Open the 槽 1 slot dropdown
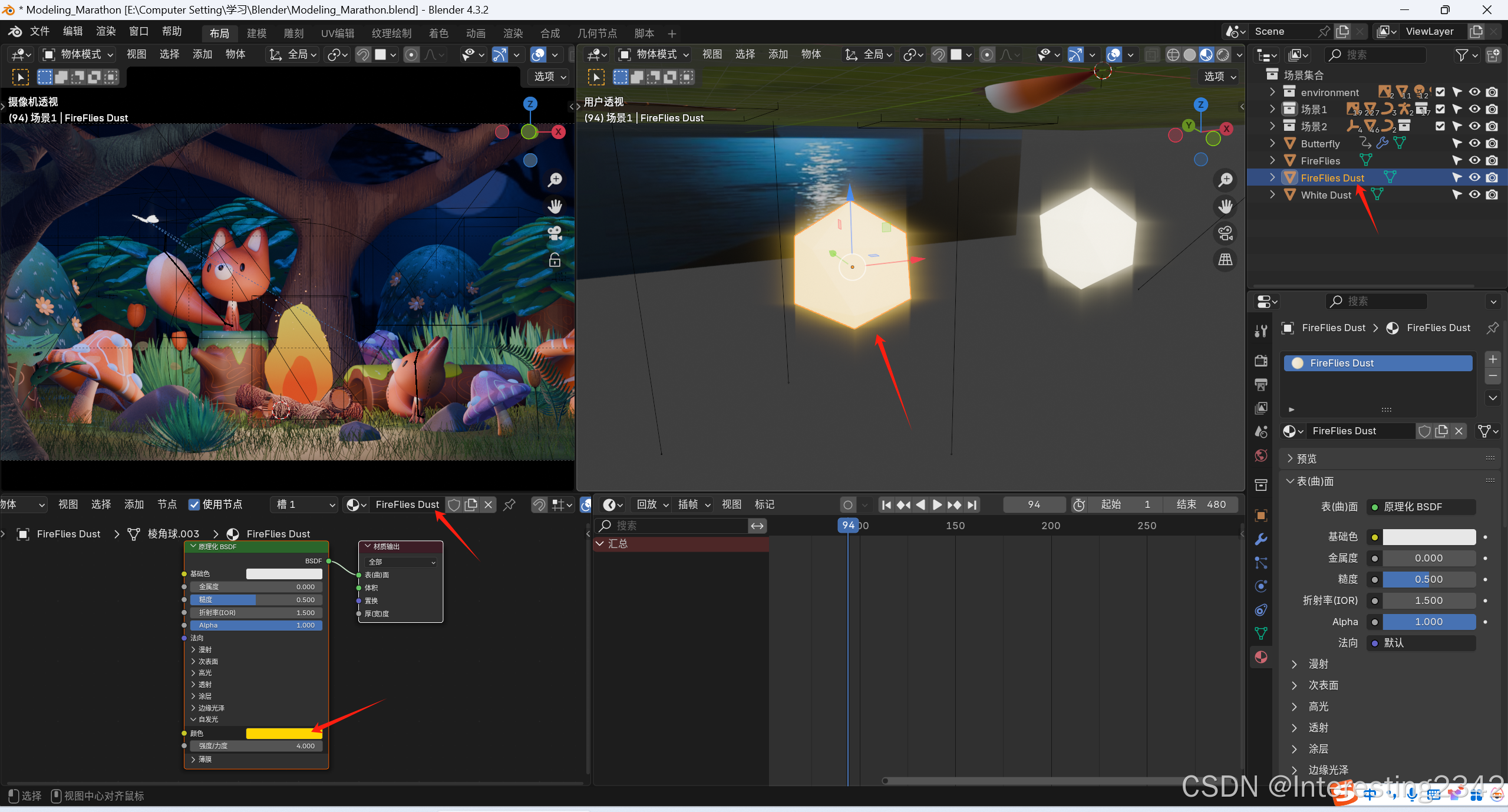Viewport: 1508px width, 812px height. coord(305,504)
